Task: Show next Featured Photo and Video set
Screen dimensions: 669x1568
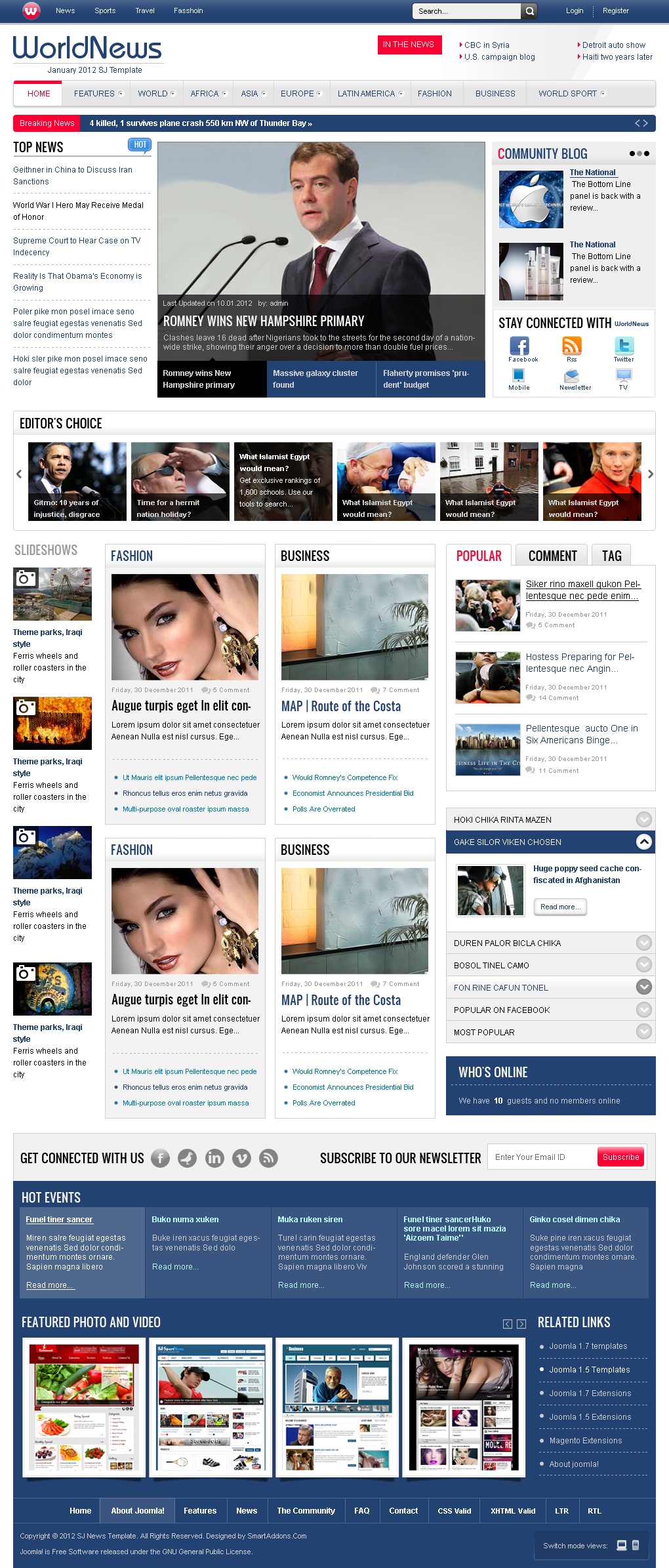Action: pos(521,1324)
